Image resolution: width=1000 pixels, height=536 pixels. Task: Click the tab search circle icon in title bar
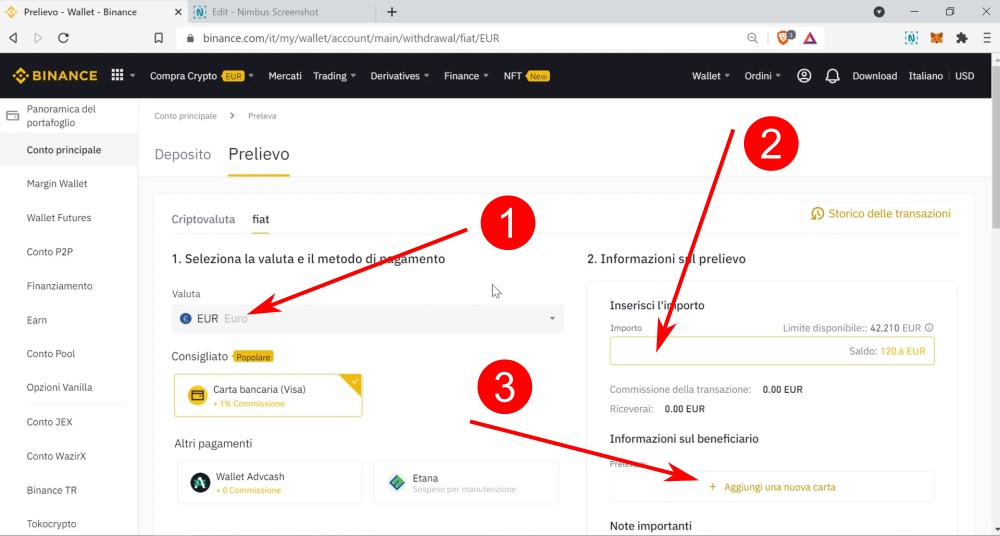pos(879,11)
